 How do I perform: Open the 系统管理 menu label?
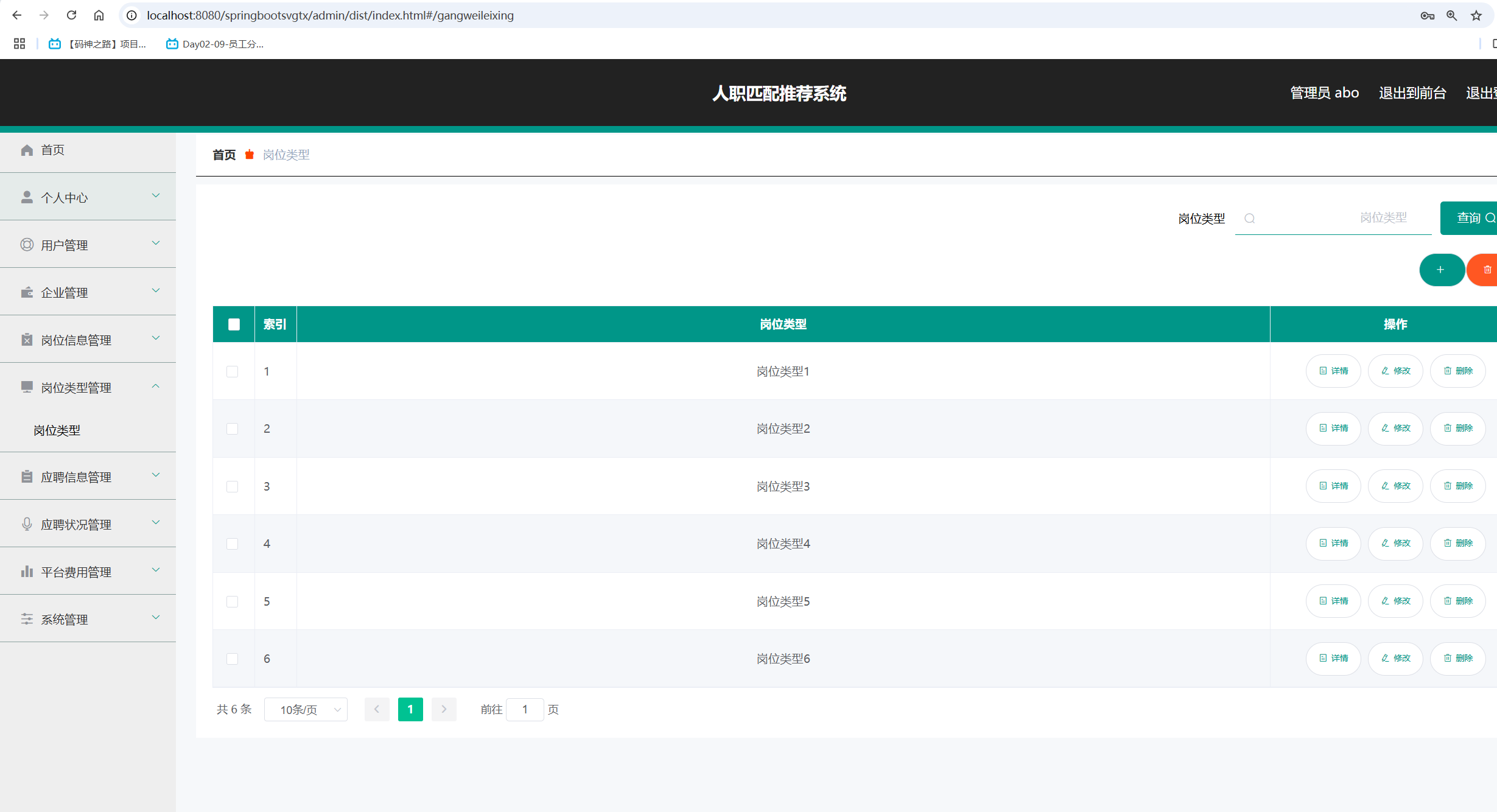click(x=65, y=620)
